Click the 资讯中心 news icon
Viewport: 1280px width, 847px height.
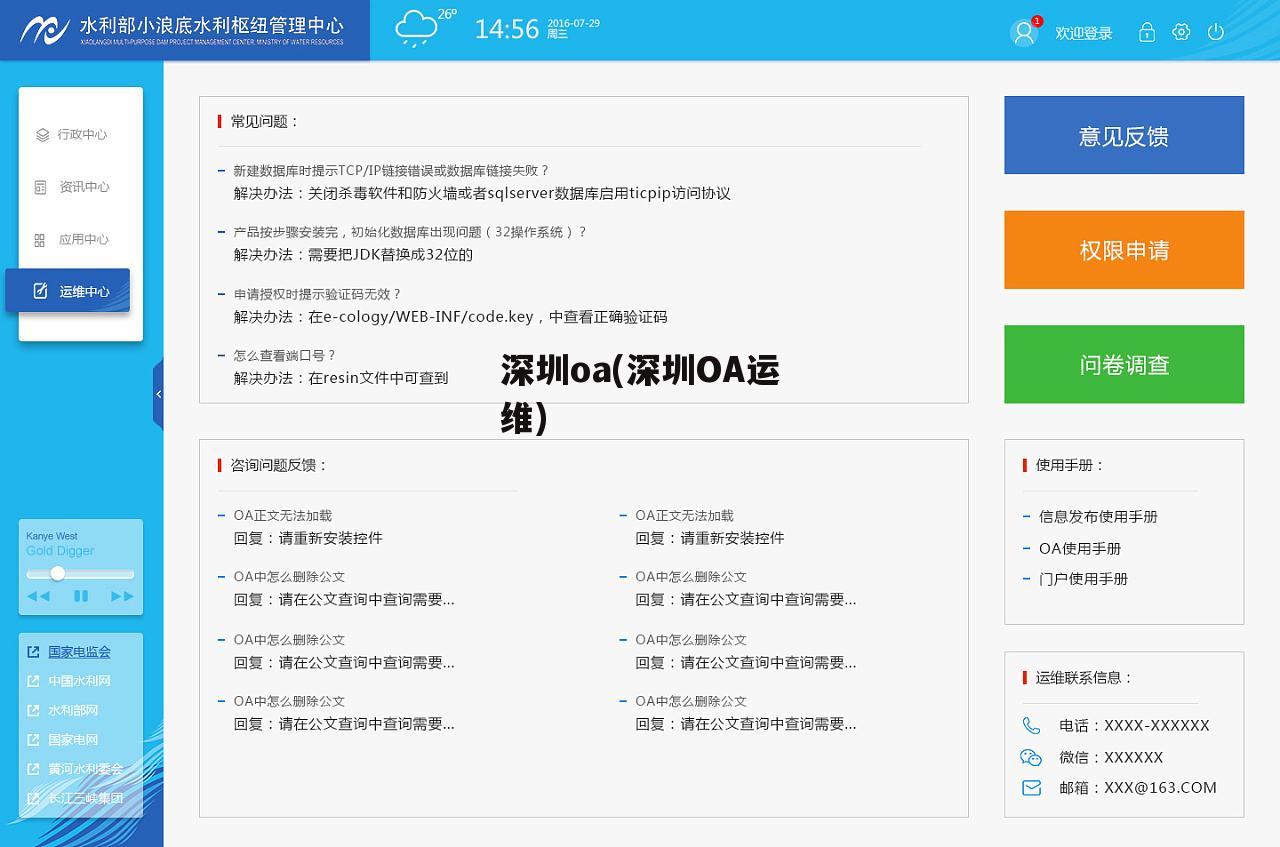click(41, 187)
